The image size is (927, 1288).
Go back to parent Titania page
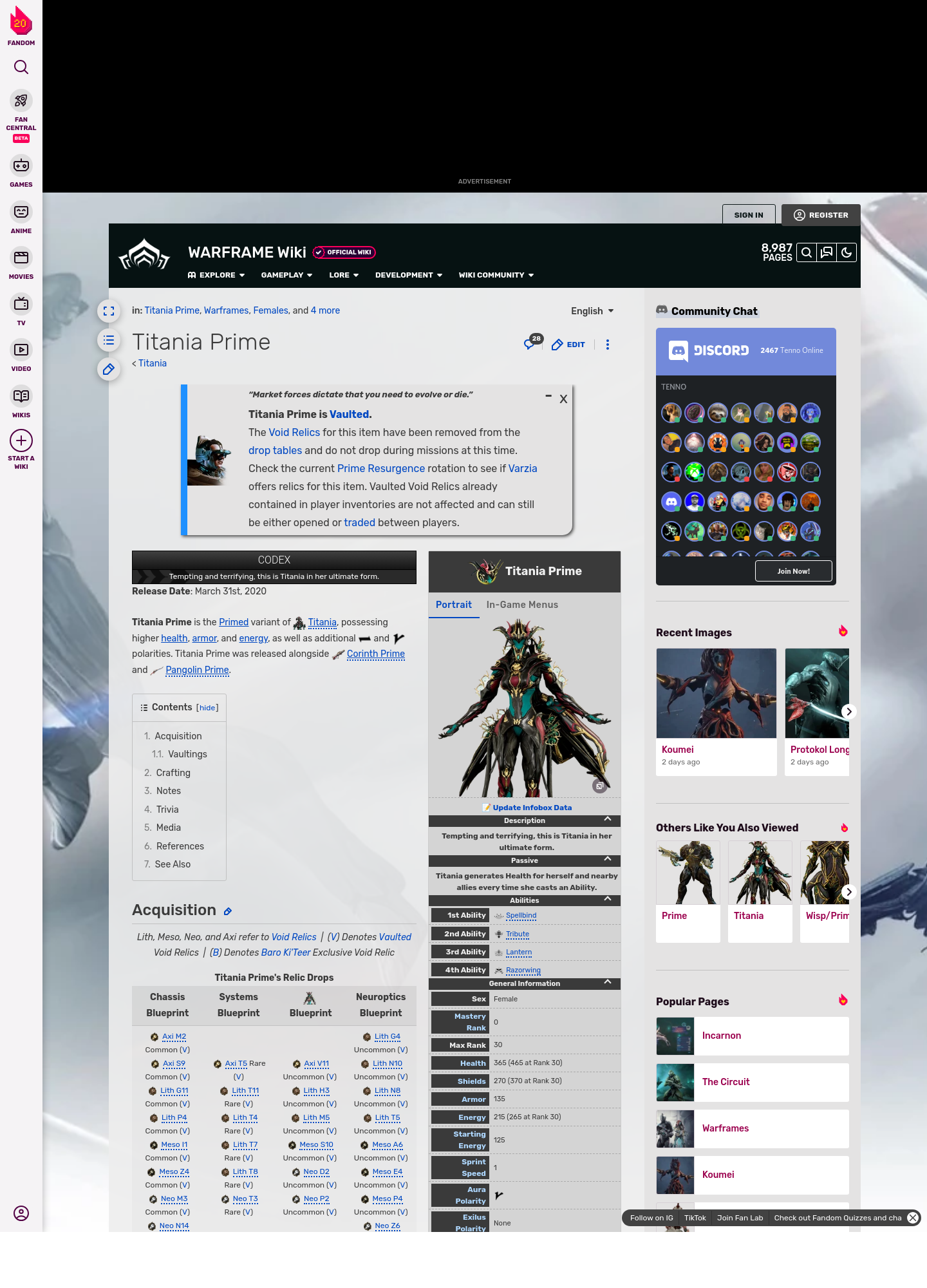click(x=152, y=363)
